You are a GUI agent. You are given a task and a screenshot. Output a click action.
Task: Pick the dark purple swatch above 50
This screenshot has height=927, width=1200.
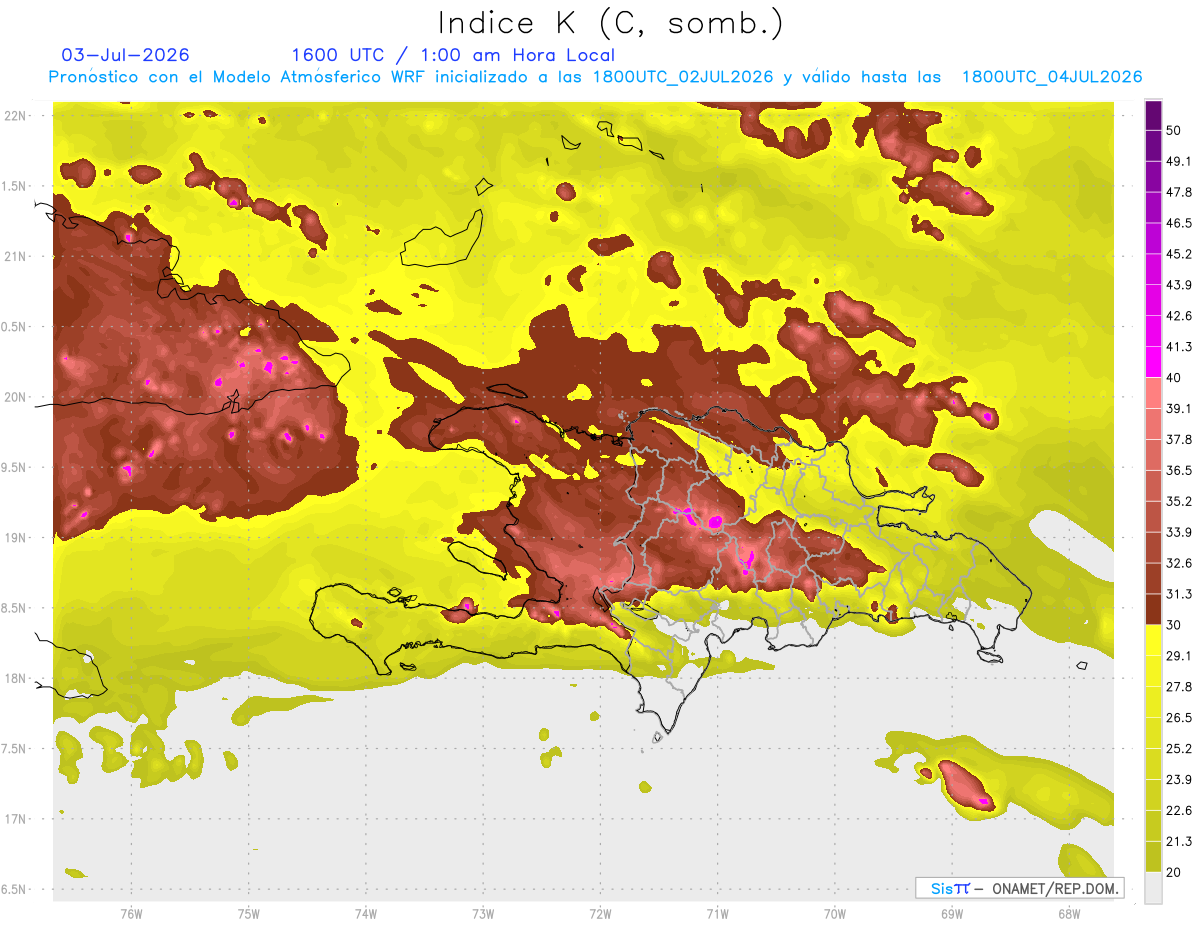1153,115
